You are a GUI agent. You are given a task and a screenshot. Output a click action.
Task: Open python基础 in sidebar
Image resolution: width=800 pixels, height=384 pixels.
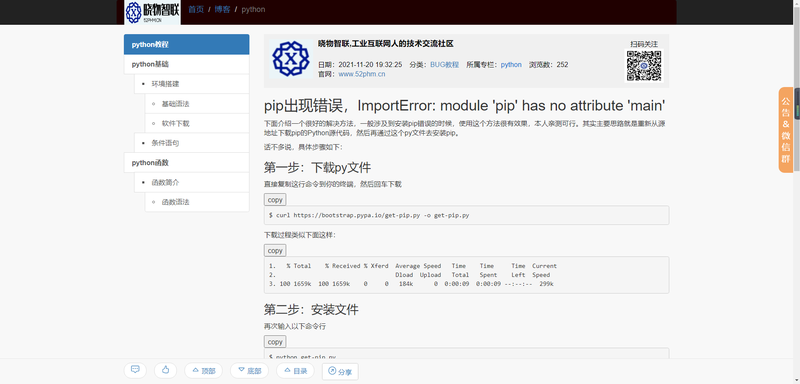pos(187,64)
